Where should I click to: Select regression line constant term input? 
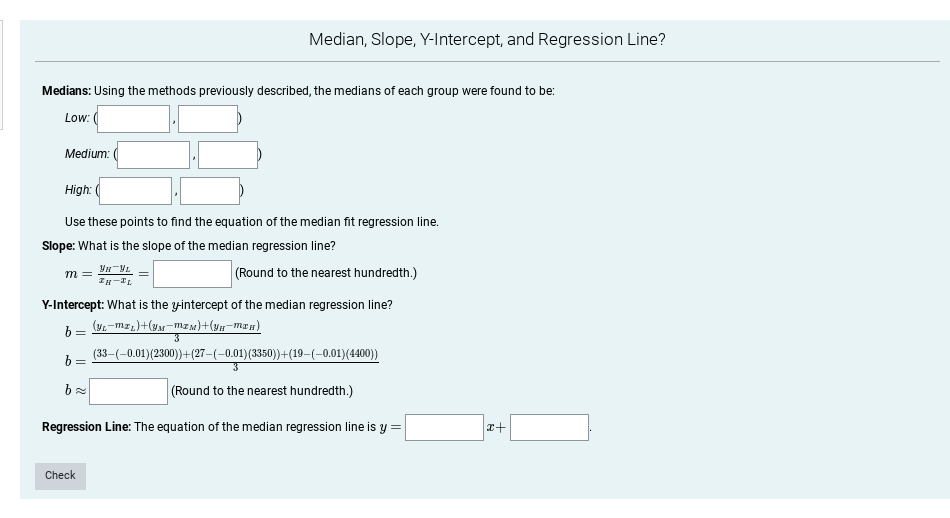point(549,428)
